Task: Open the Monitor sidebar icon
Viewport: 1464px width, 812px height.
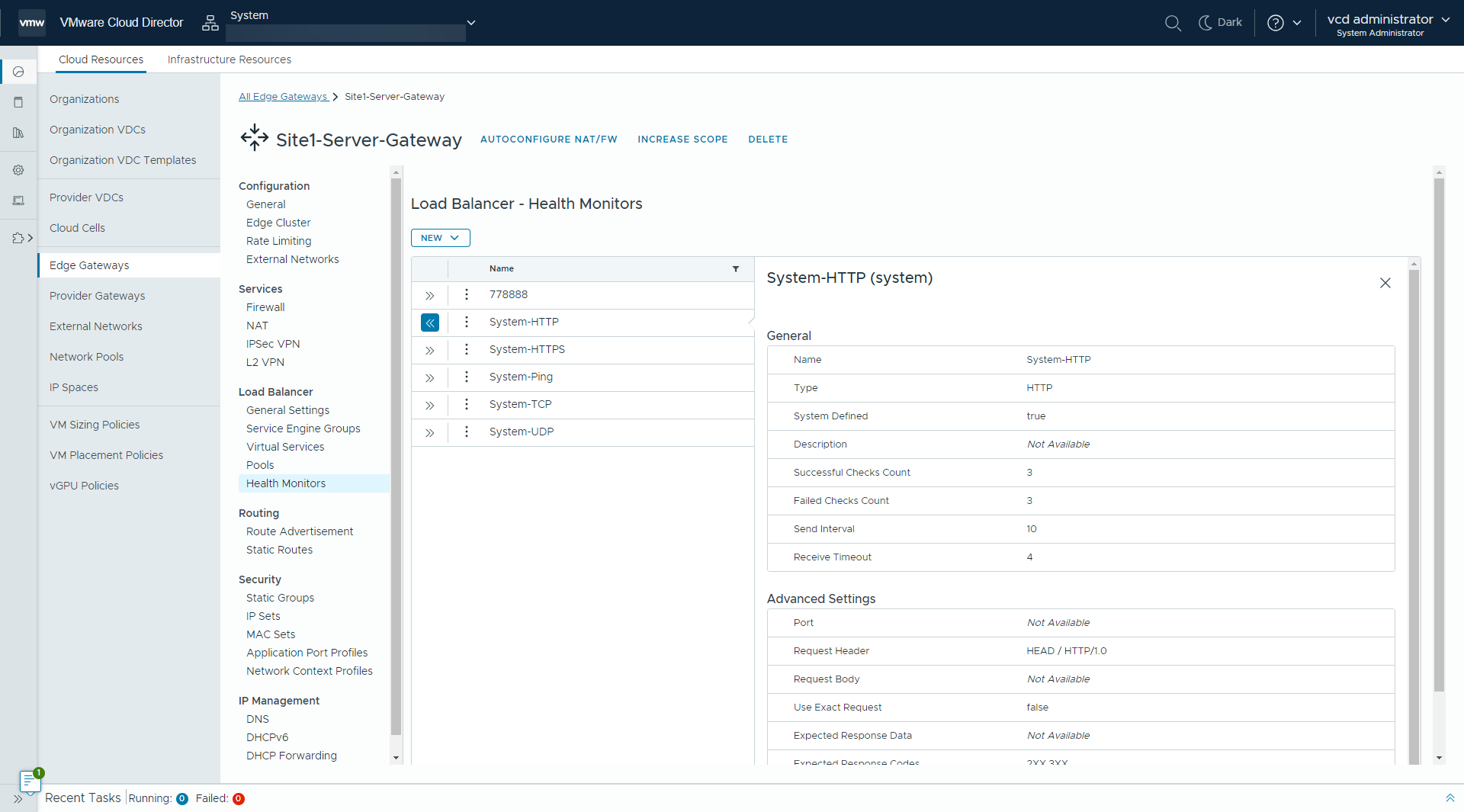Action: (18, 201)
